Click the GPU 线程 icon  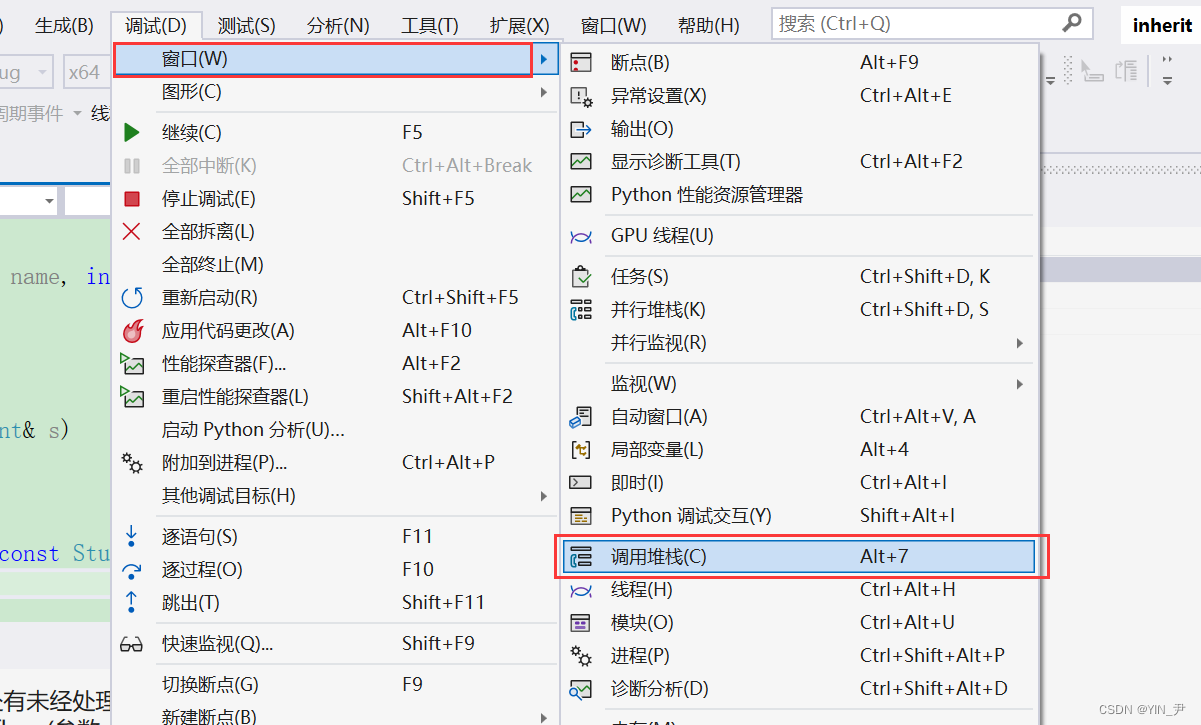point(581,236)
